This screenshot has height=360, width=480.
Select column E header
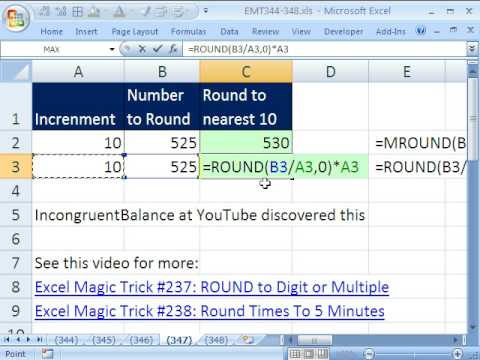coord(407,71)
